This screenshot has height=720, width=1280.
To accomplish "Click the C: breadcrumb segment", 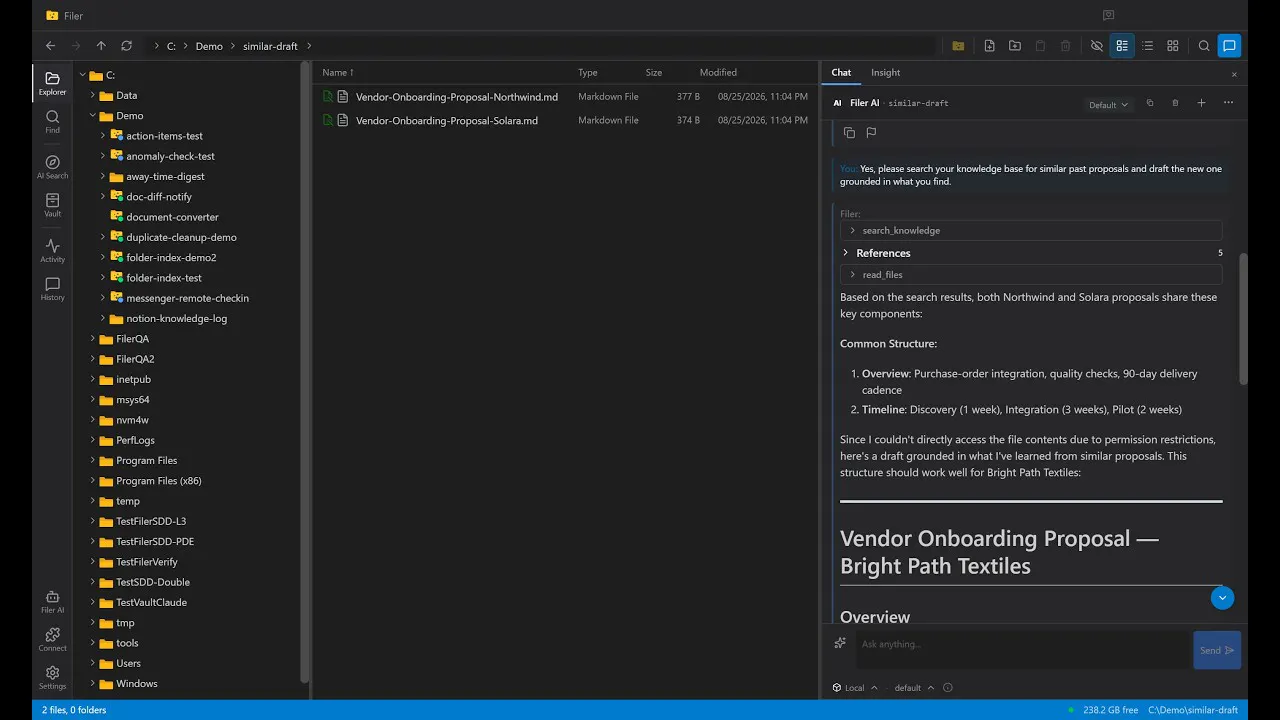I will click(171, 46).
